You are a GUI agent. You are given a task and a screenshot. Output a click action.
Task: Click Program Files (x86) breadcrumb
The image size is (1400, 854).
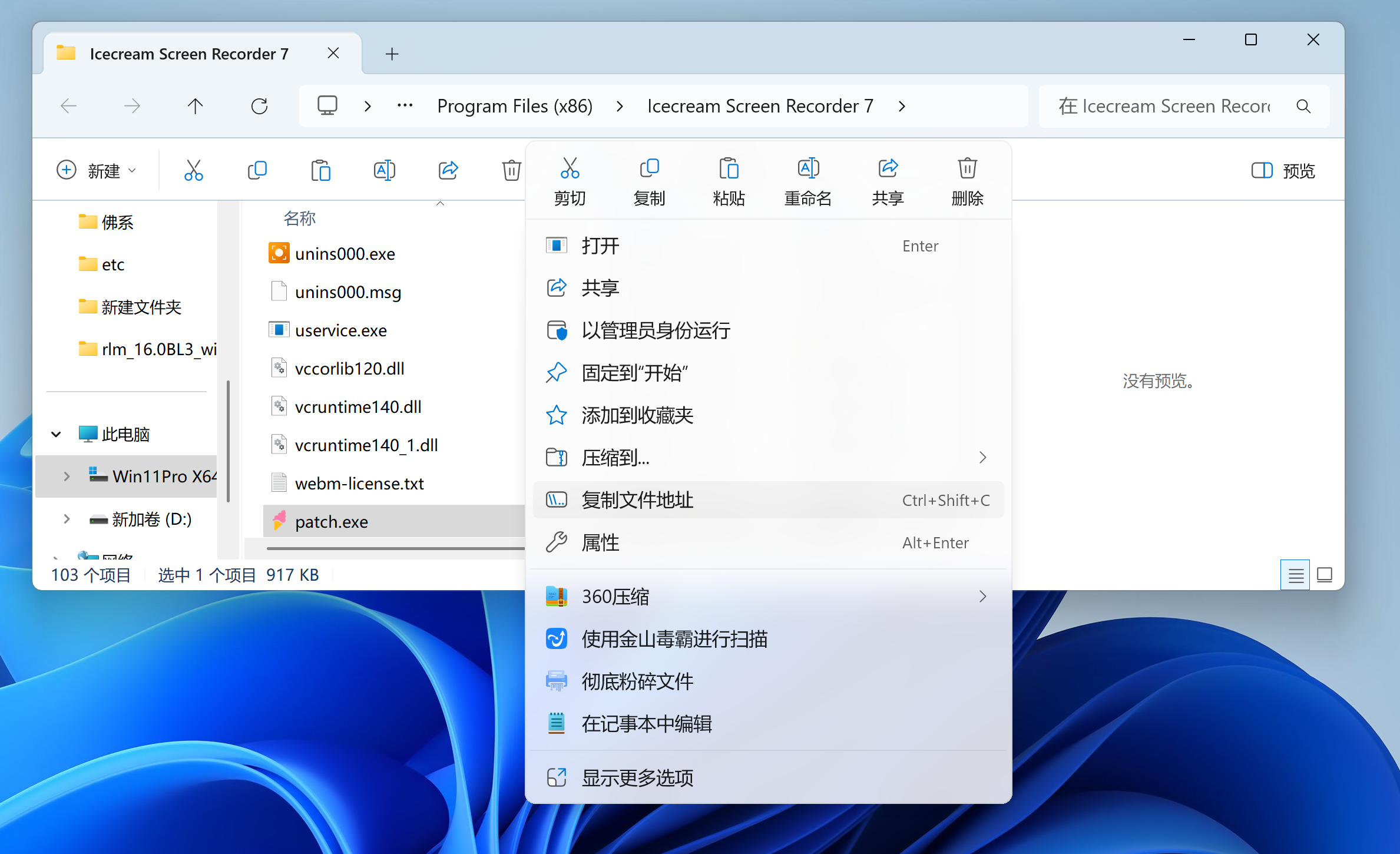(x=514, y=106)
